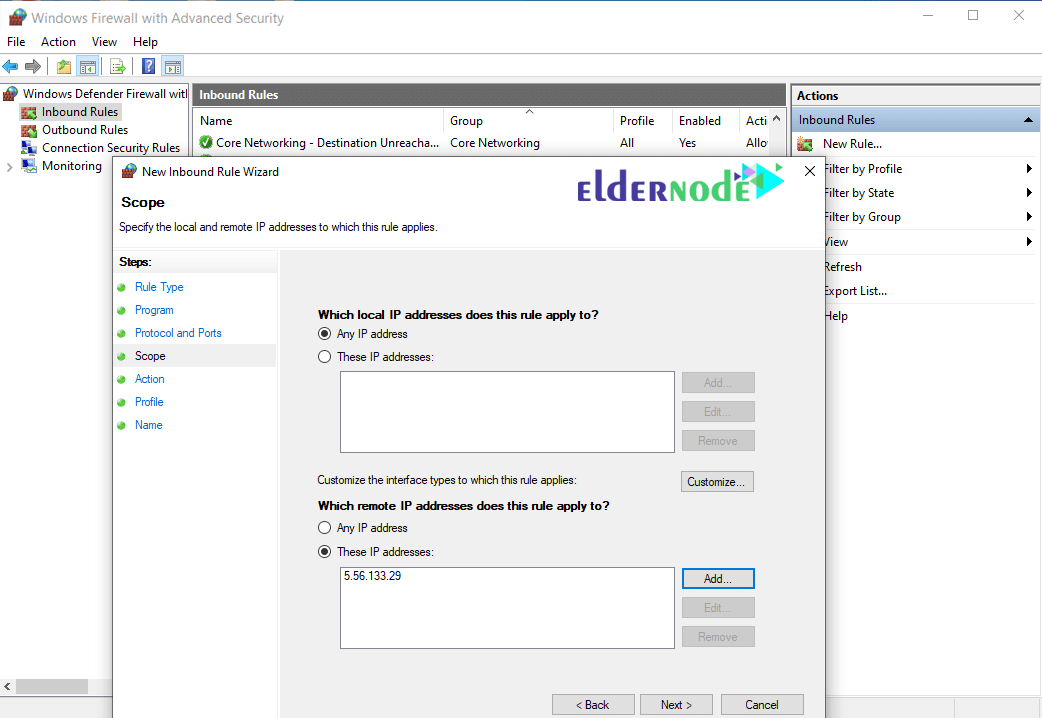Viewport: 1042px width, 718px height.
Task: Click the blue Help question mark icon
Action: 148,67
